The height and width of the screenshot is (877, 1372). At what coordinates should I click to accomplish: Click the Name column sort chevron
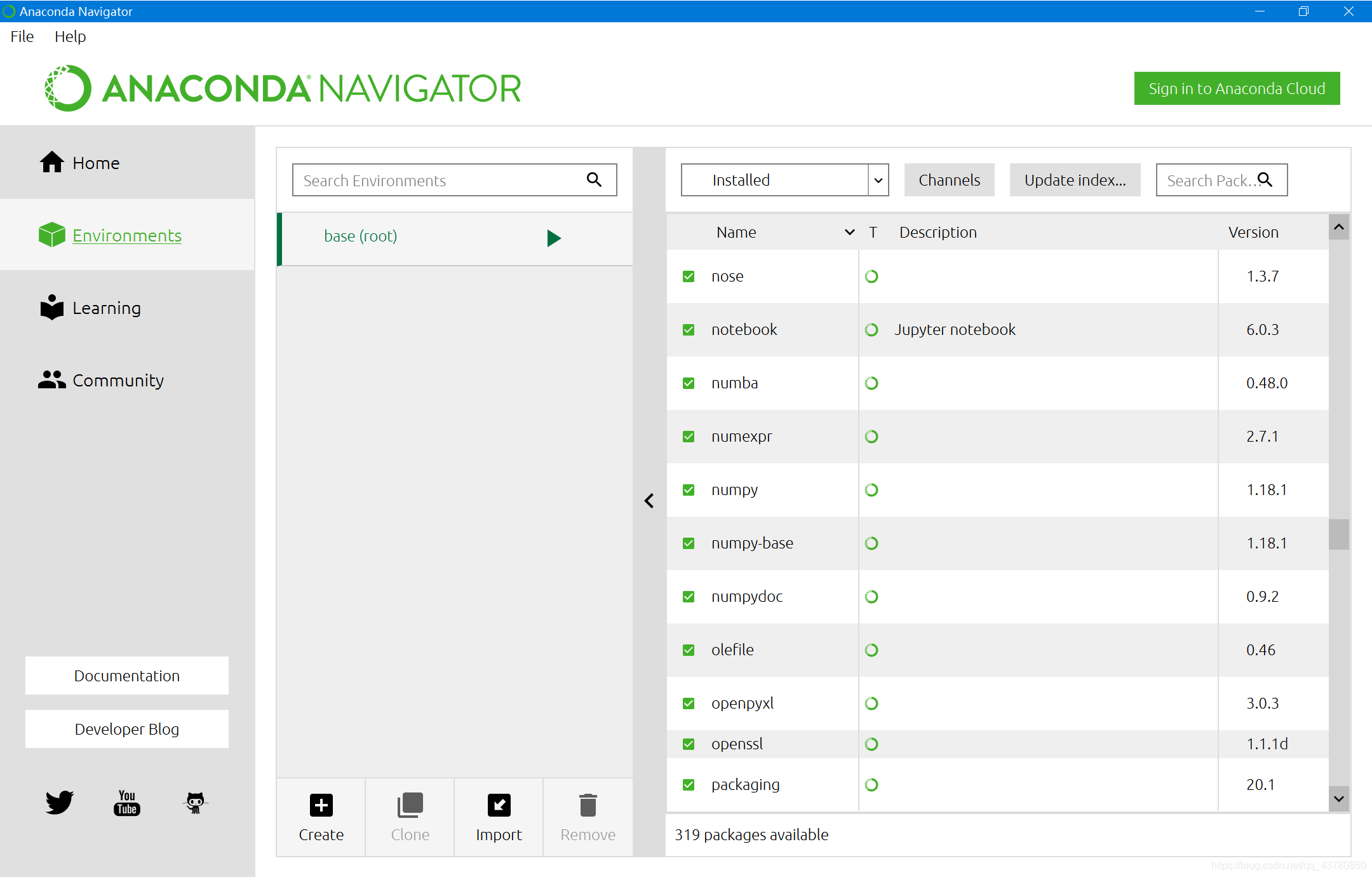849,233
